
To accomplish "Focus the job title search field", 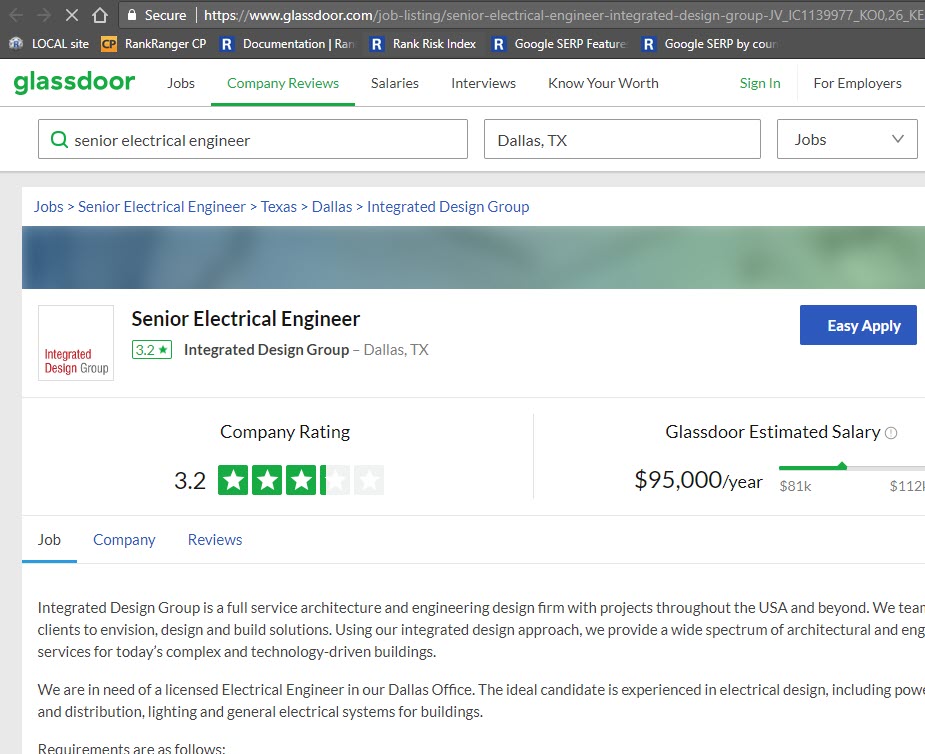I will pyautogui.click(x=253, y=139).
